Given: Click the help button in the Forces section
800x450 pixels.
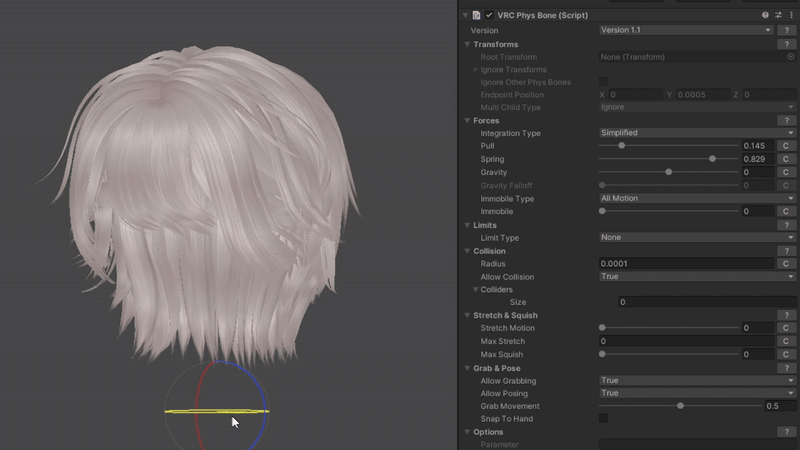Looking at the screenshot, I should click(787, 121).
